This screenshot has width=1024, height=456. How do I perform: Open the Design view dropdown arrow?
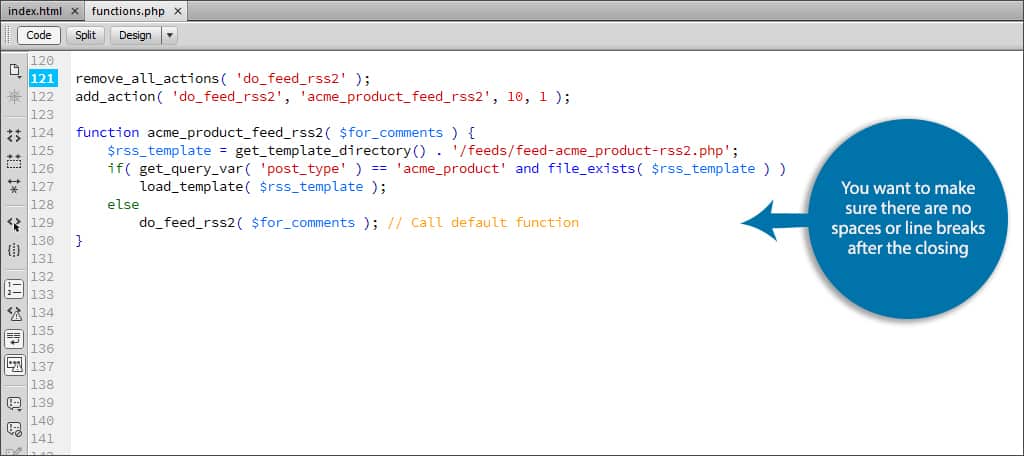169,35
